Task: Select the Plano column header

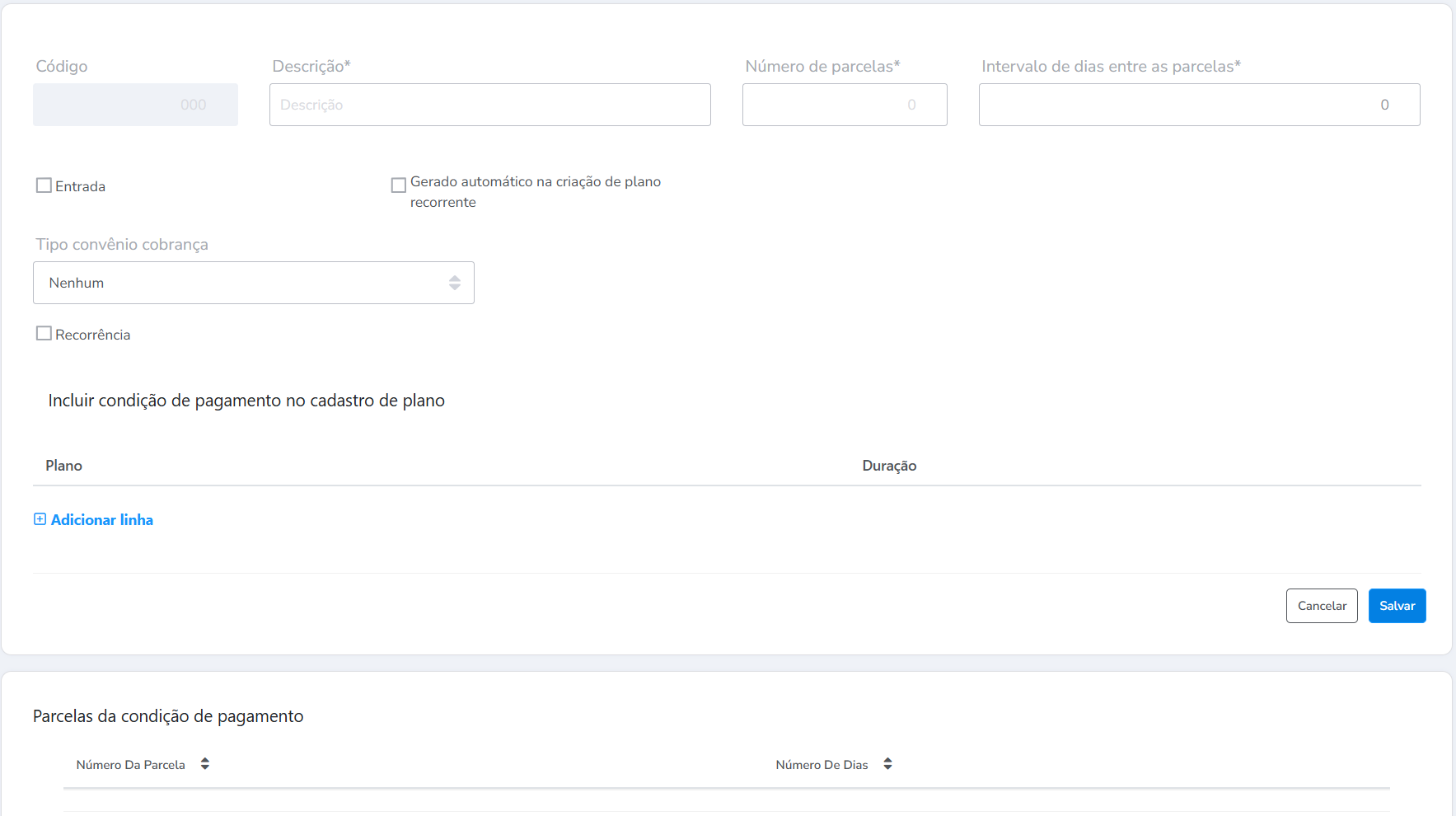Action: tap(63, 466)
